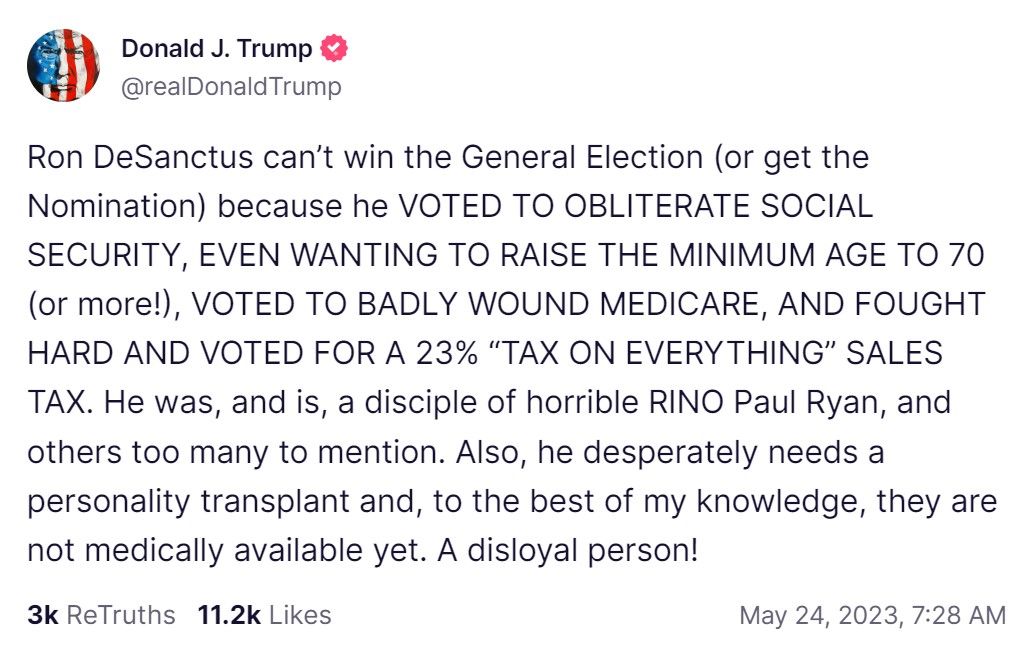Click the word Nomination in the post
Image resolution: width=1029 pixels, height=645 pixels.
pos(115,206)
